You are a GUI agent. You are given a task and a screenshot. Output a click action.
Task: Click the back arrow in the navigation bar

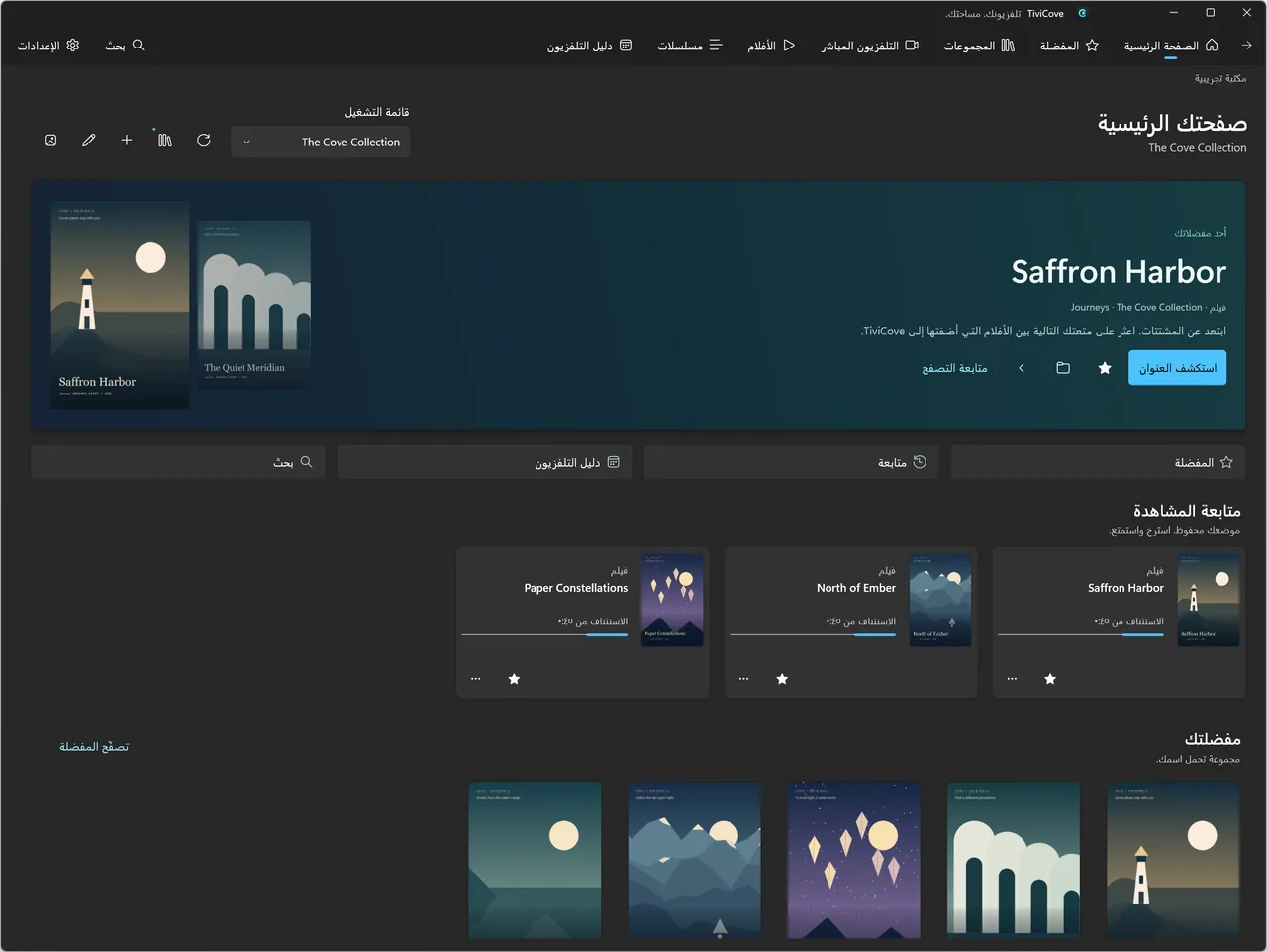[x=1246, y=46]
